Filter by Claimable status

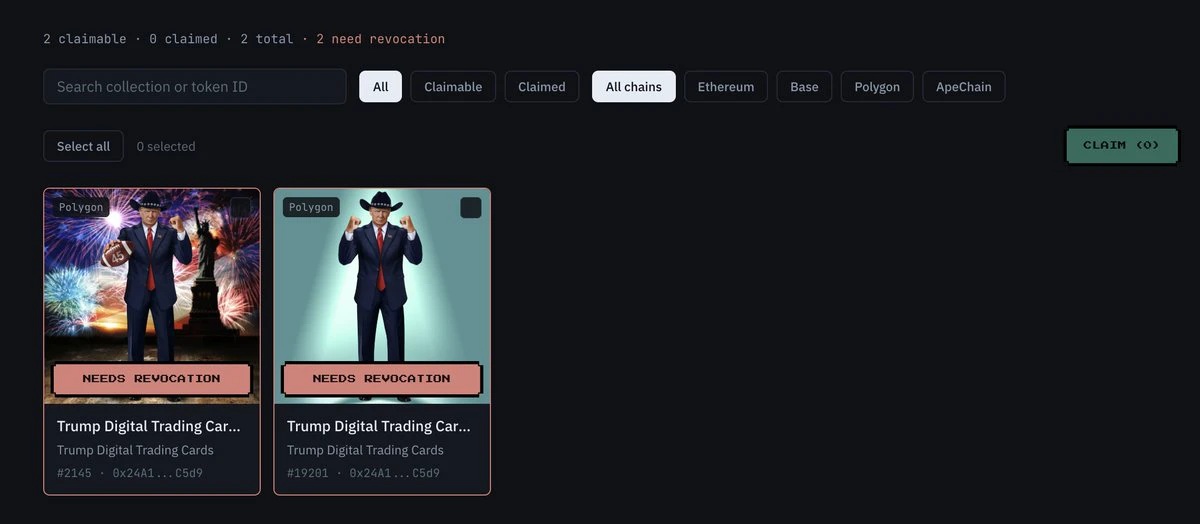pyautogui.click(x=453, y=87)
